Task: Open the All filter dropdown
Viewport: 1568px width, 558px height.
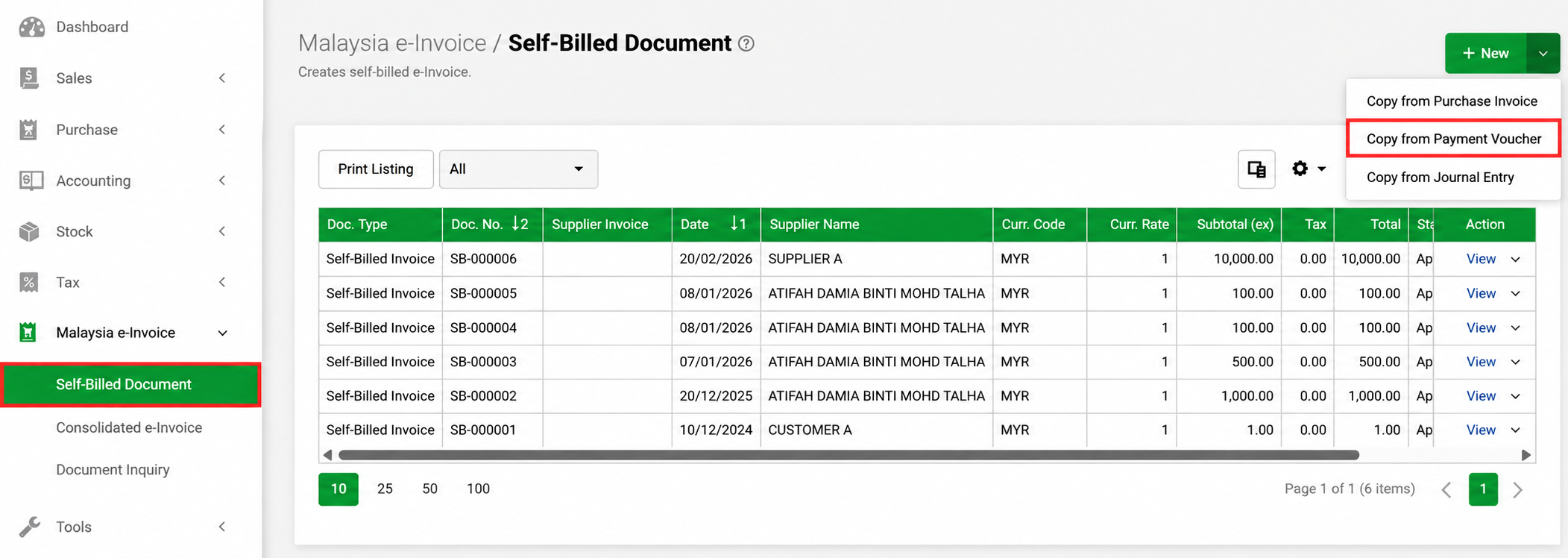Action: tap(518, 169)
